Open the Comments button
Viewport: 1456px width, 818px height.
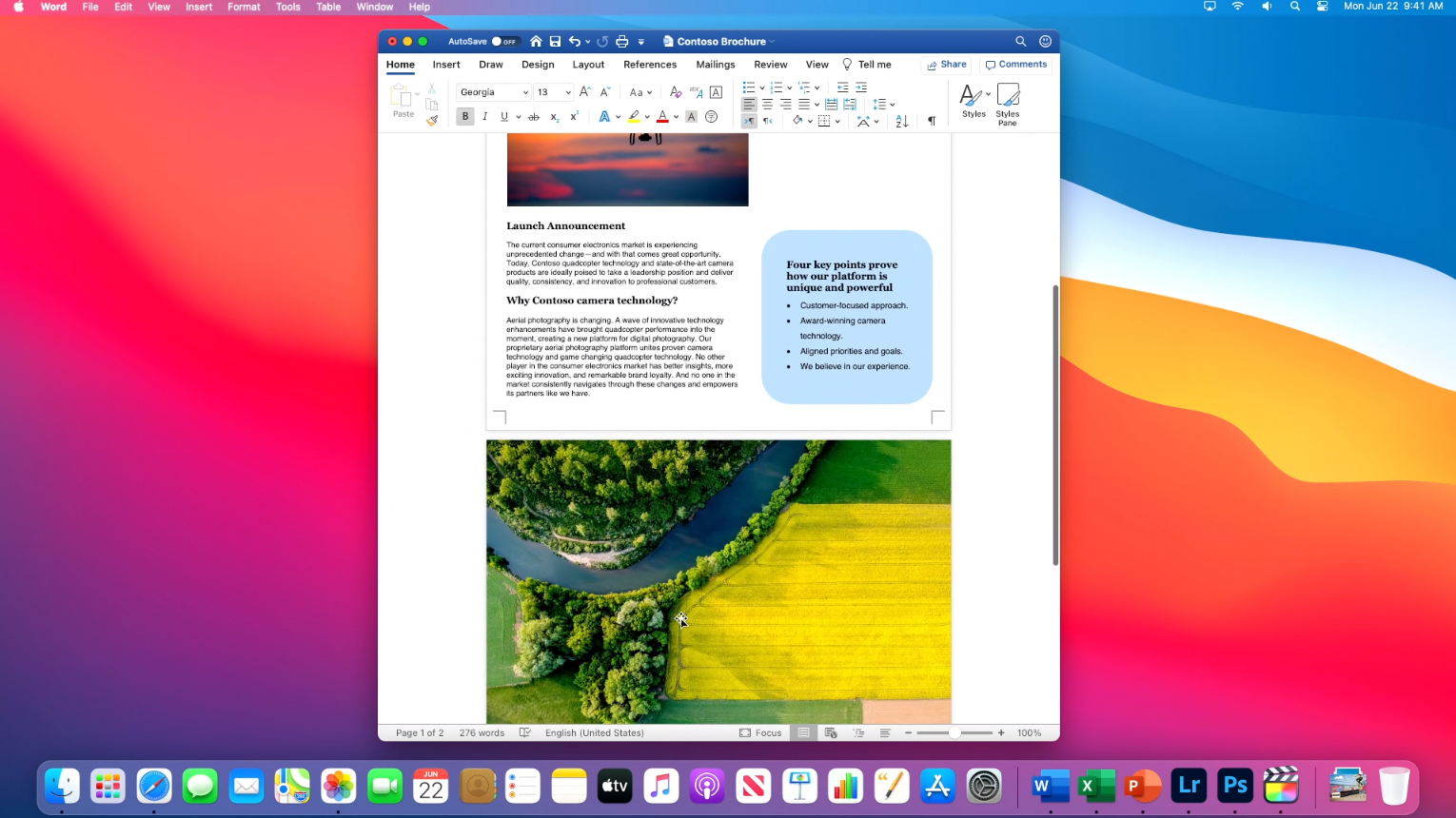[1016, 65]
